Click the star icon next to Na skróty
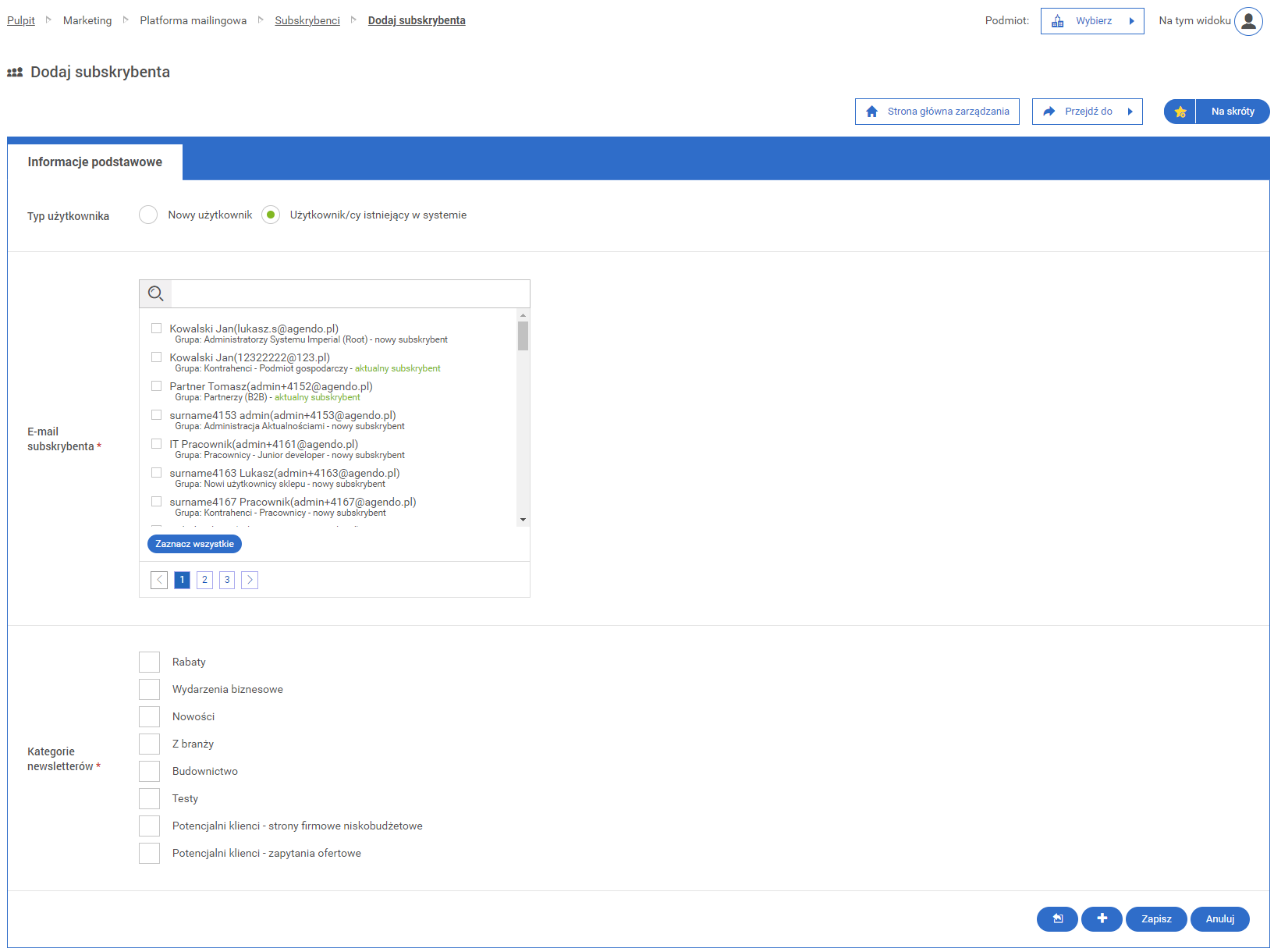Viewport: 1274px width, 952px height. pos(1180,112)
